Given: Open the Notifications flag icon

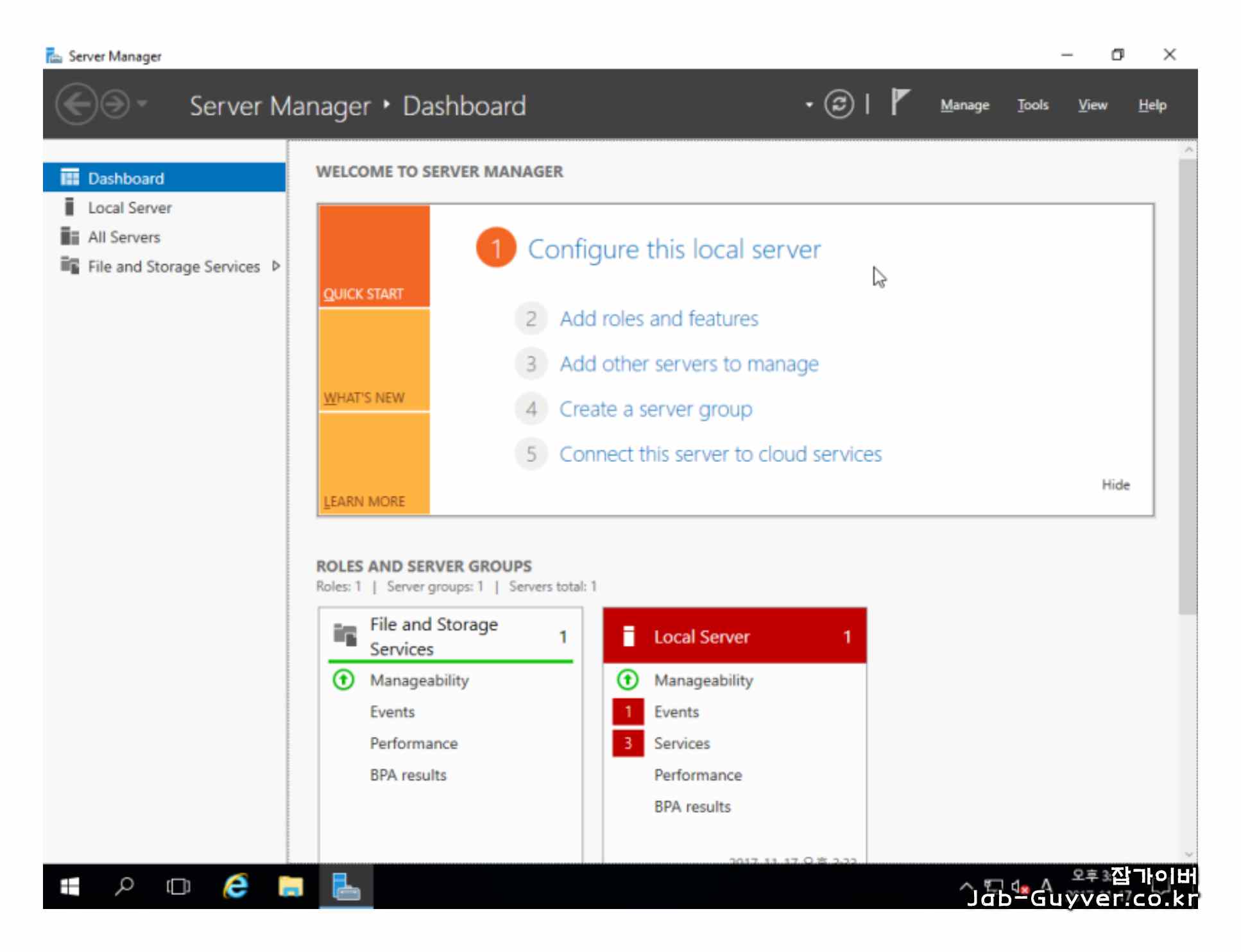Looking at the screenshot, I should pyautogui.click(x=900, y=103).
